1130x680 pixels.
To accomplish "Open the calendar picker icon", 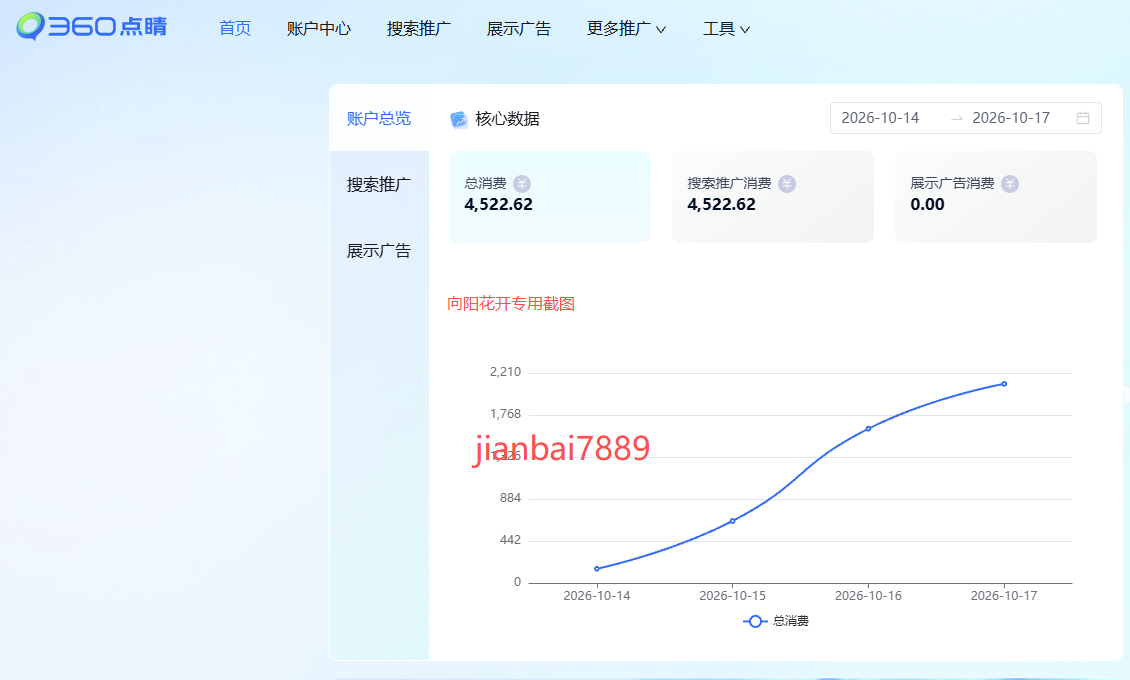I will (1082, 118).
